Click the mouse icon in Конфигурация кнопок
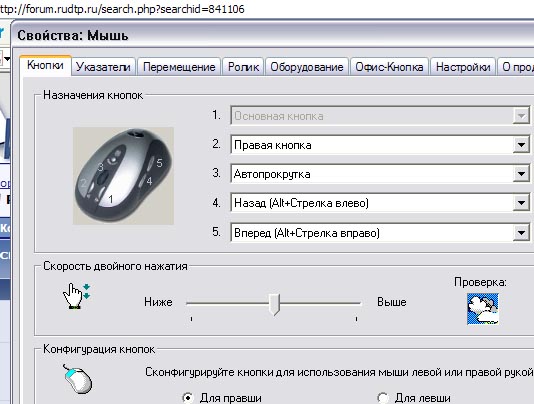The width and height of the screenshot is (534, 404). pos(77,379)
